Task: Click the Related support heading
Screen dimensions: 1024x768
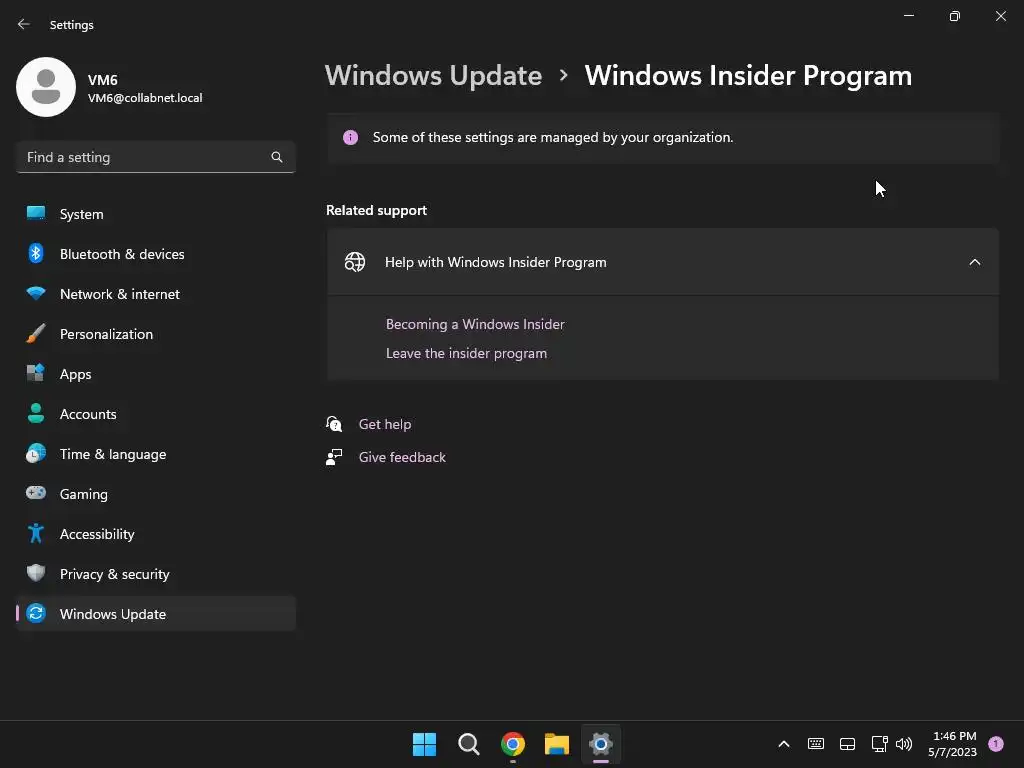Action: (376, 210)
